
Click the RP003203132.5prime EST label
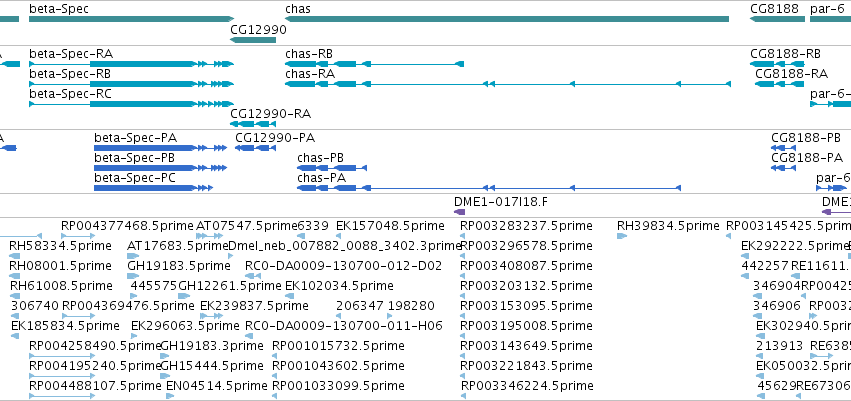tap(526, 285)
